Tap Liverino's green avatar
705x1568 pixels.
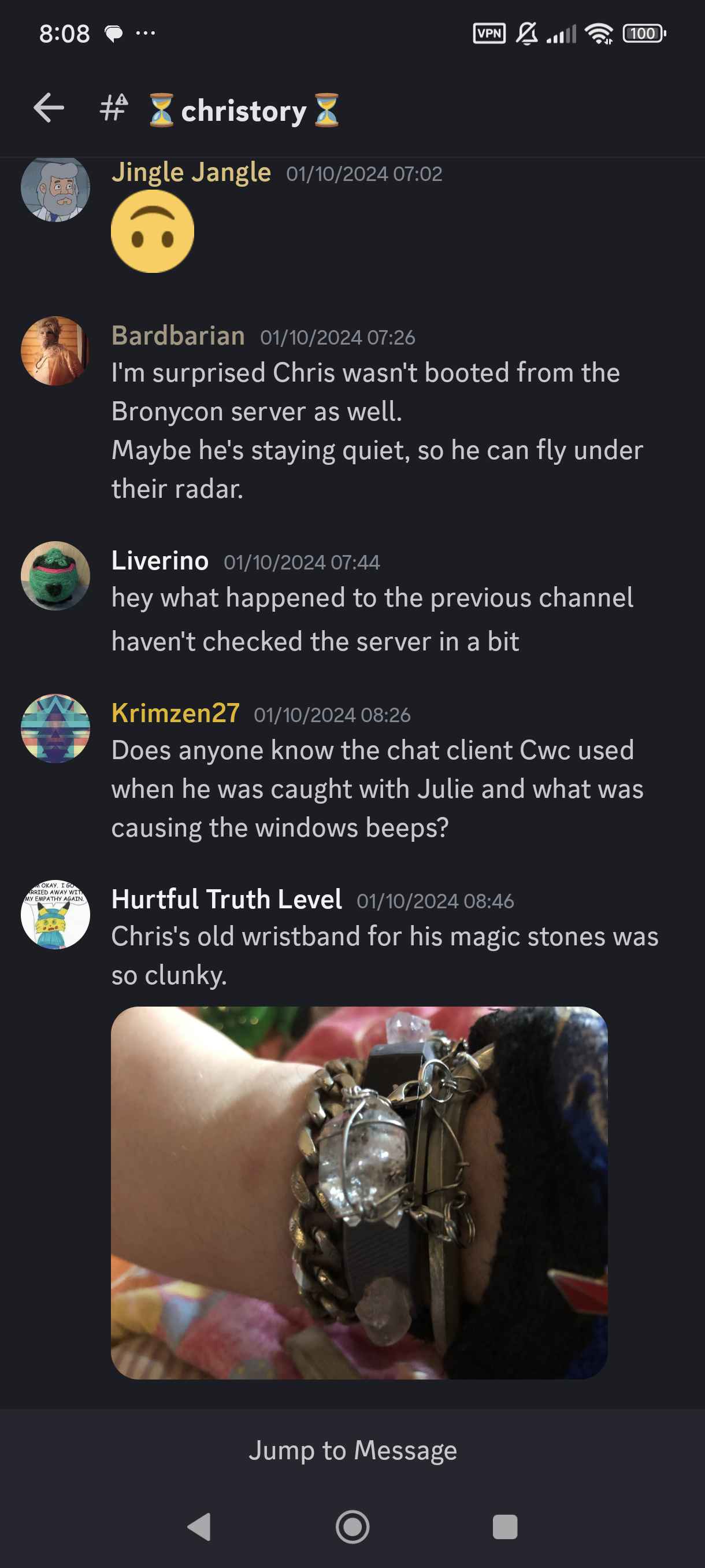(x=55, y=576)
